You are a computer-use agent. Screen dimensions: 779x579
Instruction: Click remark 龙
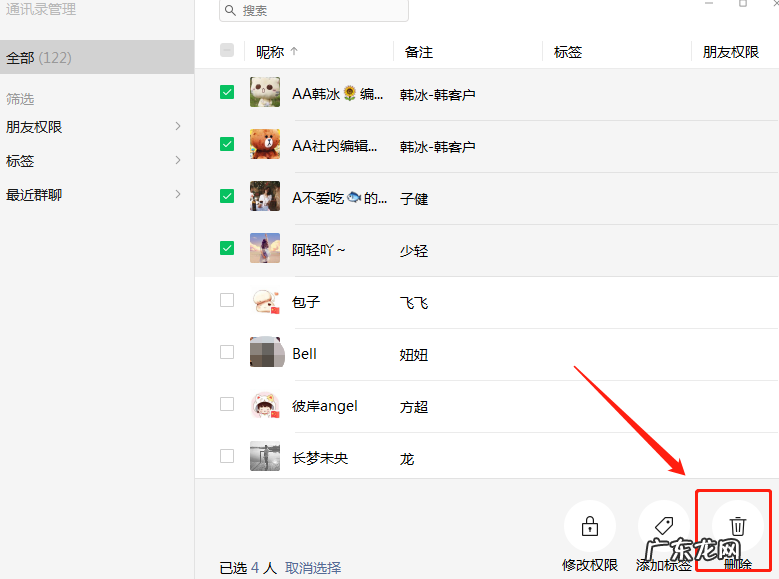(x=407, y=459)
